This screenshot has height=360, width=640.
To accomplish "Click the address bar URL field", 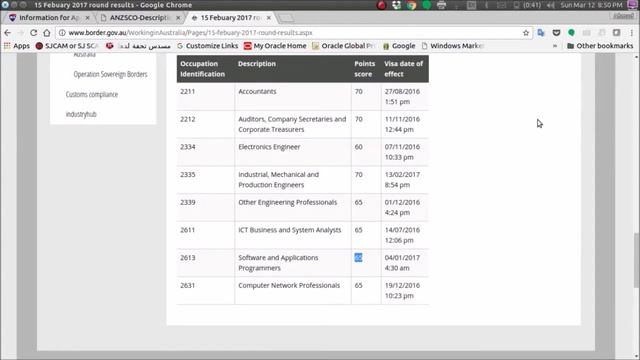I will 294,33.
